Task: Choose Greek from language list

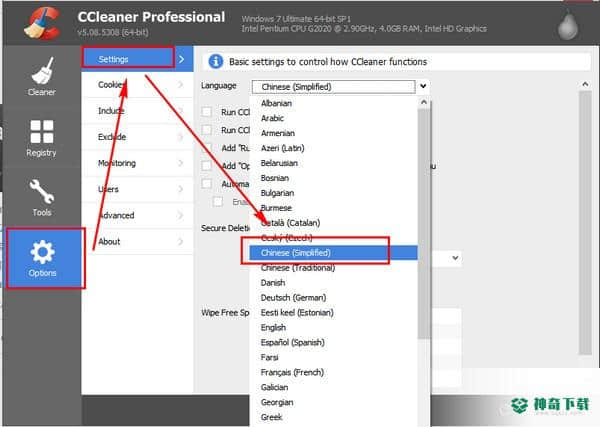Action: pos(333,417)
